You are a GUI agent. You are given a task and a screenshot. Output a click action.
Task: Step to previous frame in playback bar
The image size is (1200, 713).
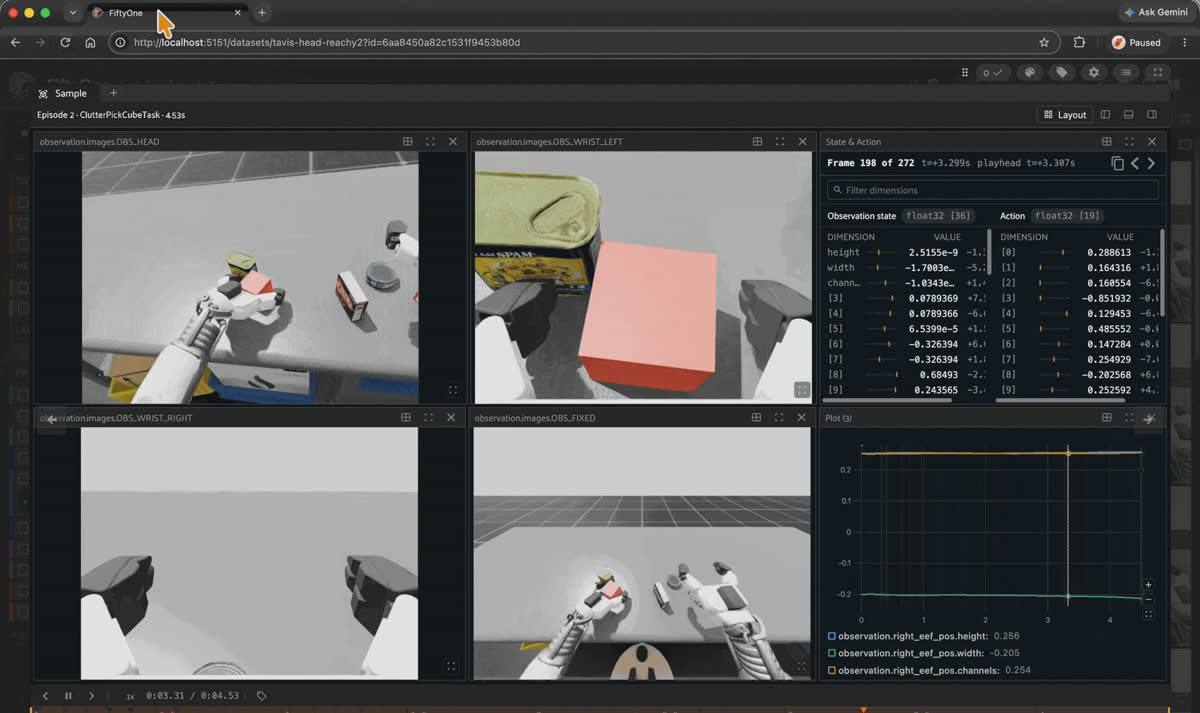(45, 696)
